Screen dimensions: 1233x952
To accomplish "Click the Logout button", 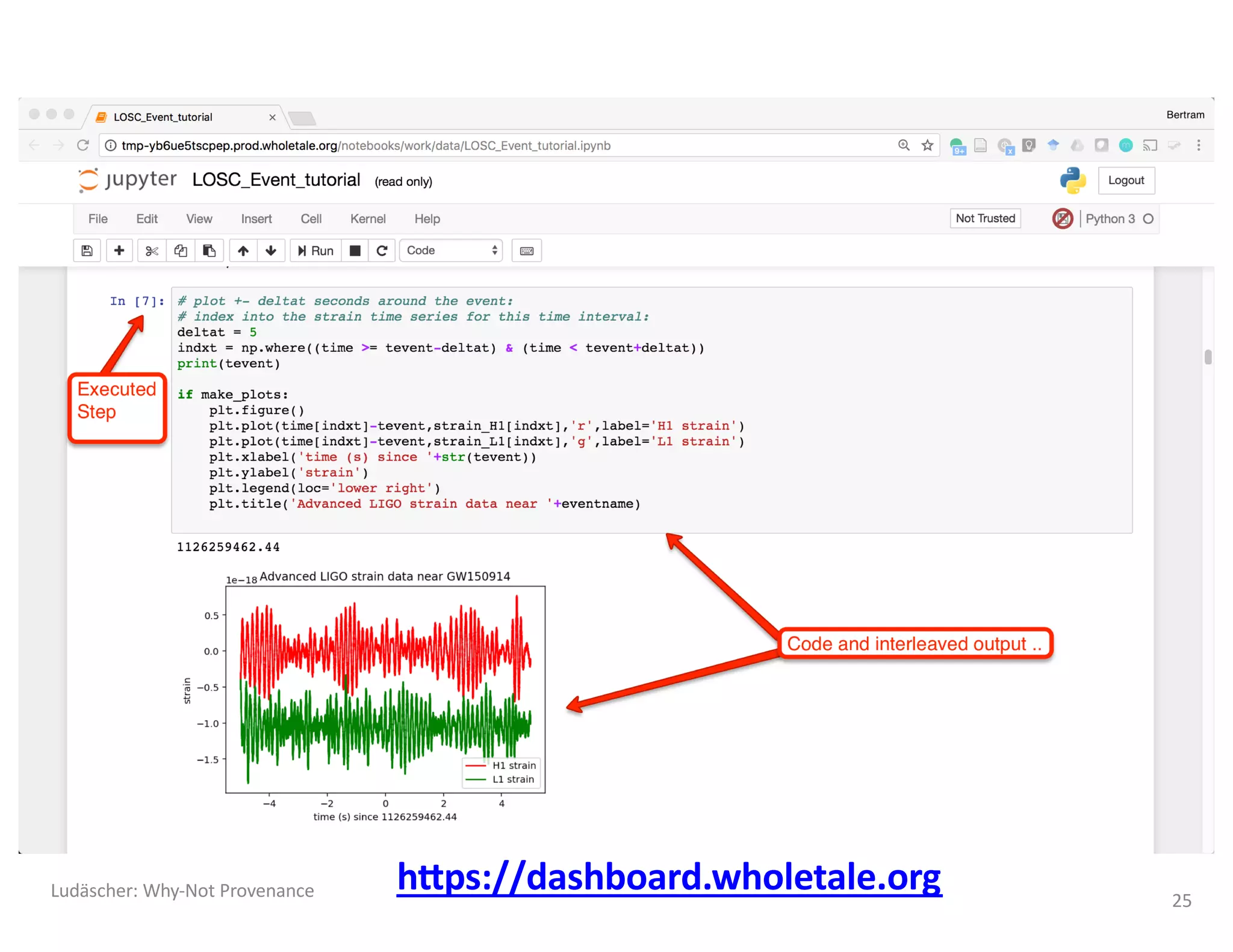I will (x=1125, y=181).
